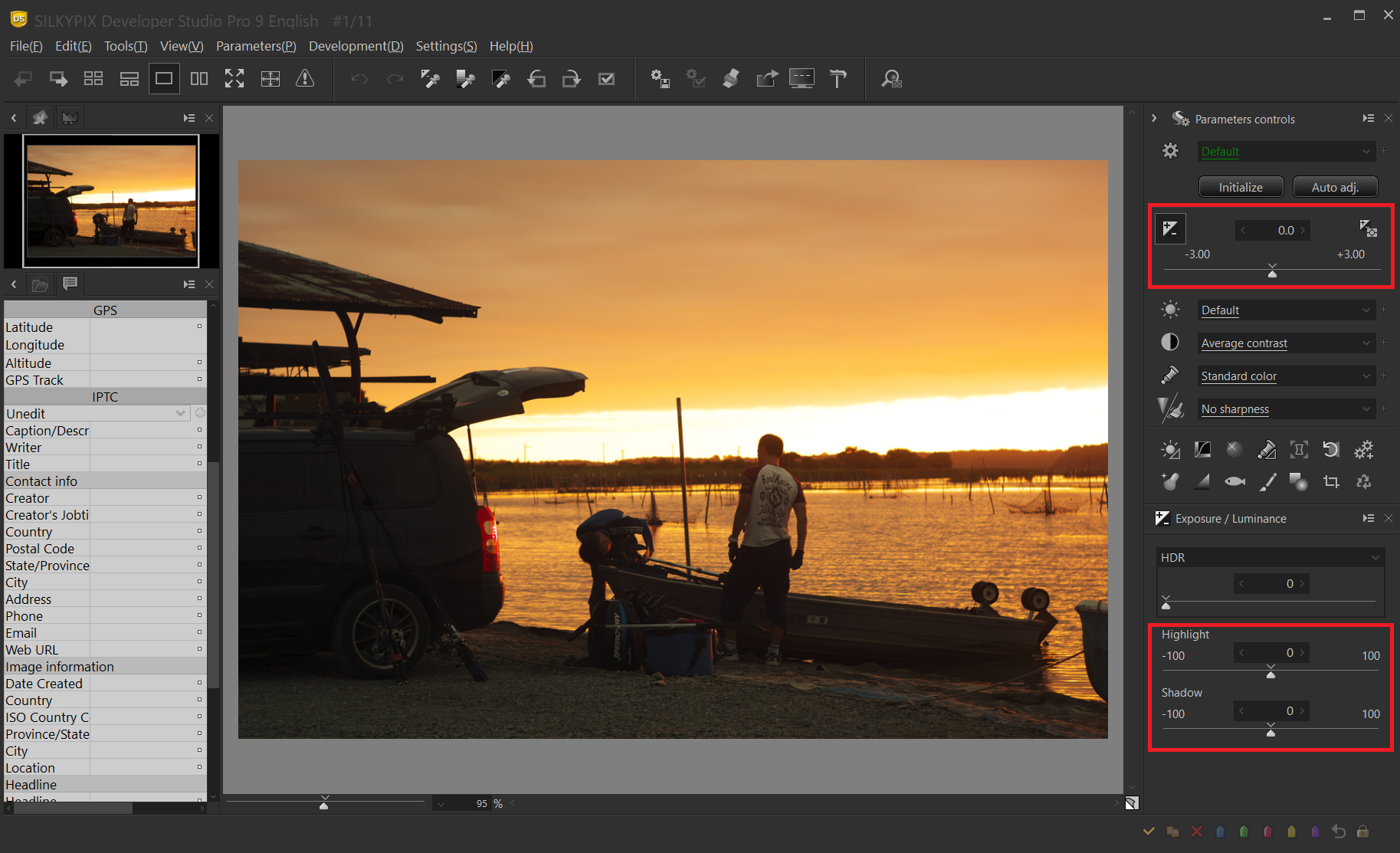Open the No sharpness dropdown
1400x853 pixels.
[1287, 409]
